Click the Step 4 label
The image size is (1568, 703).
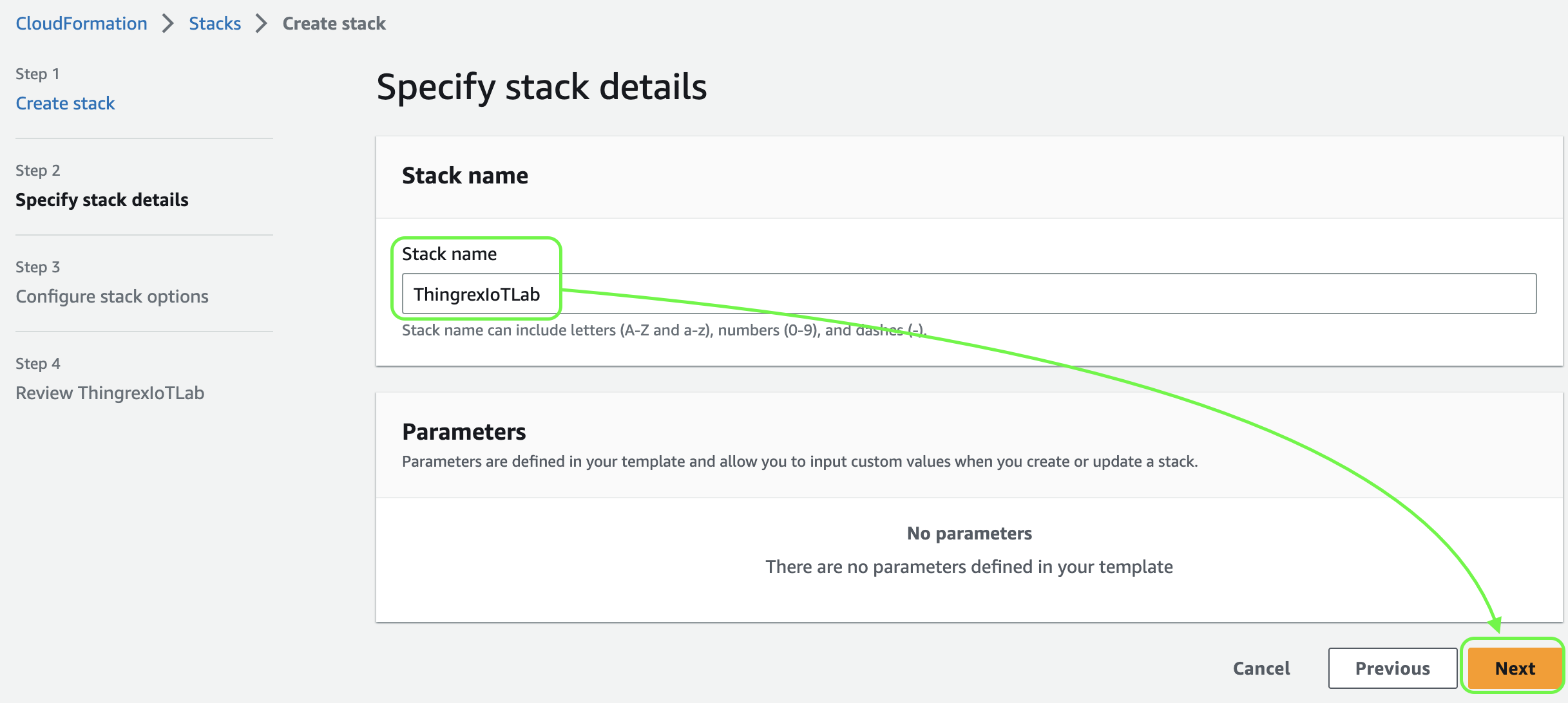[x=38, y=363]
